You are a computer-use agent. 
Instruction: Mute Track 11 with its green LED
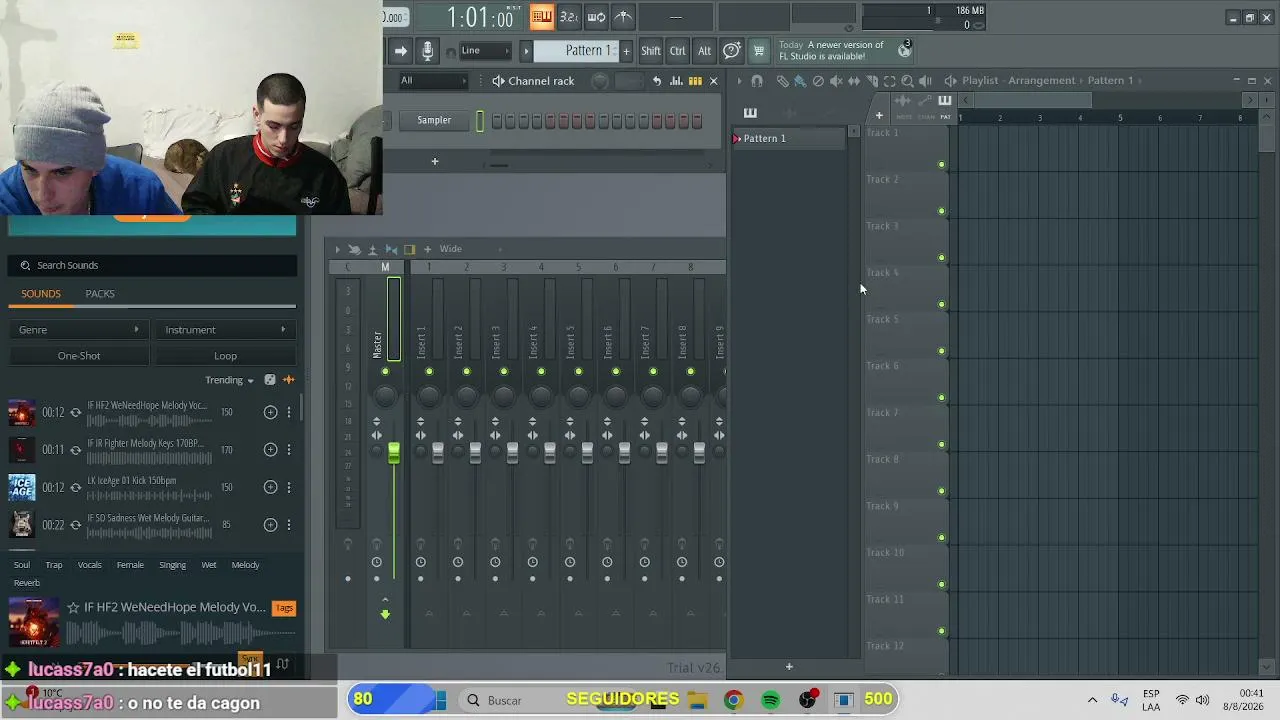(x=941, y=631)
